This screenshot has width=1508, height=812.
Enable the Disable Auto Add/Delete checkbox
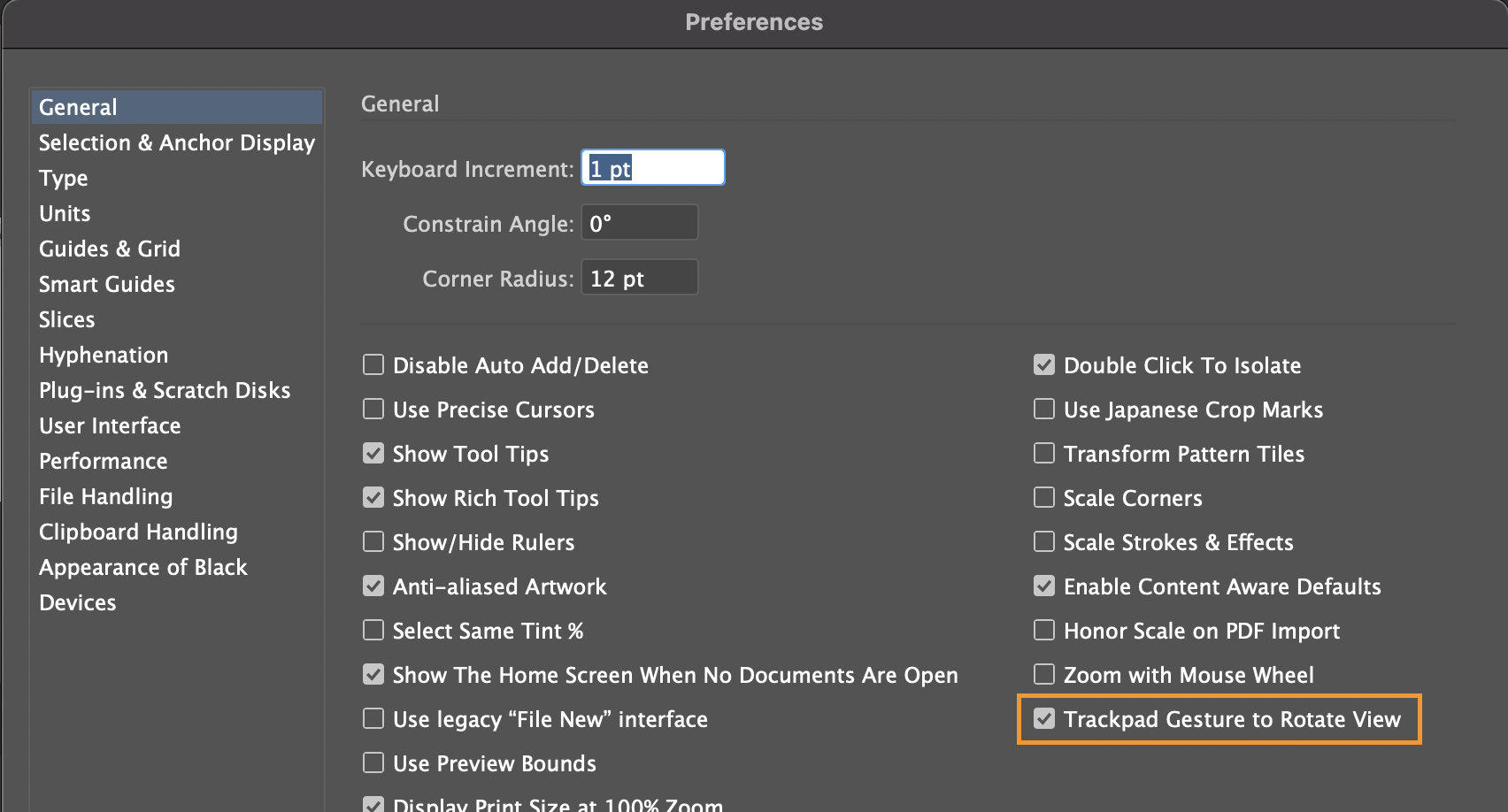coord(373,364)
